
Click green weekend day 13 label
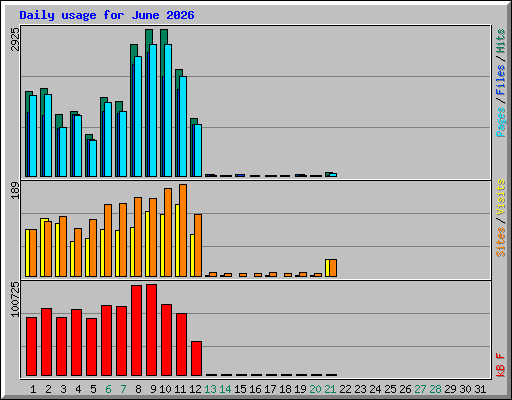210,389
